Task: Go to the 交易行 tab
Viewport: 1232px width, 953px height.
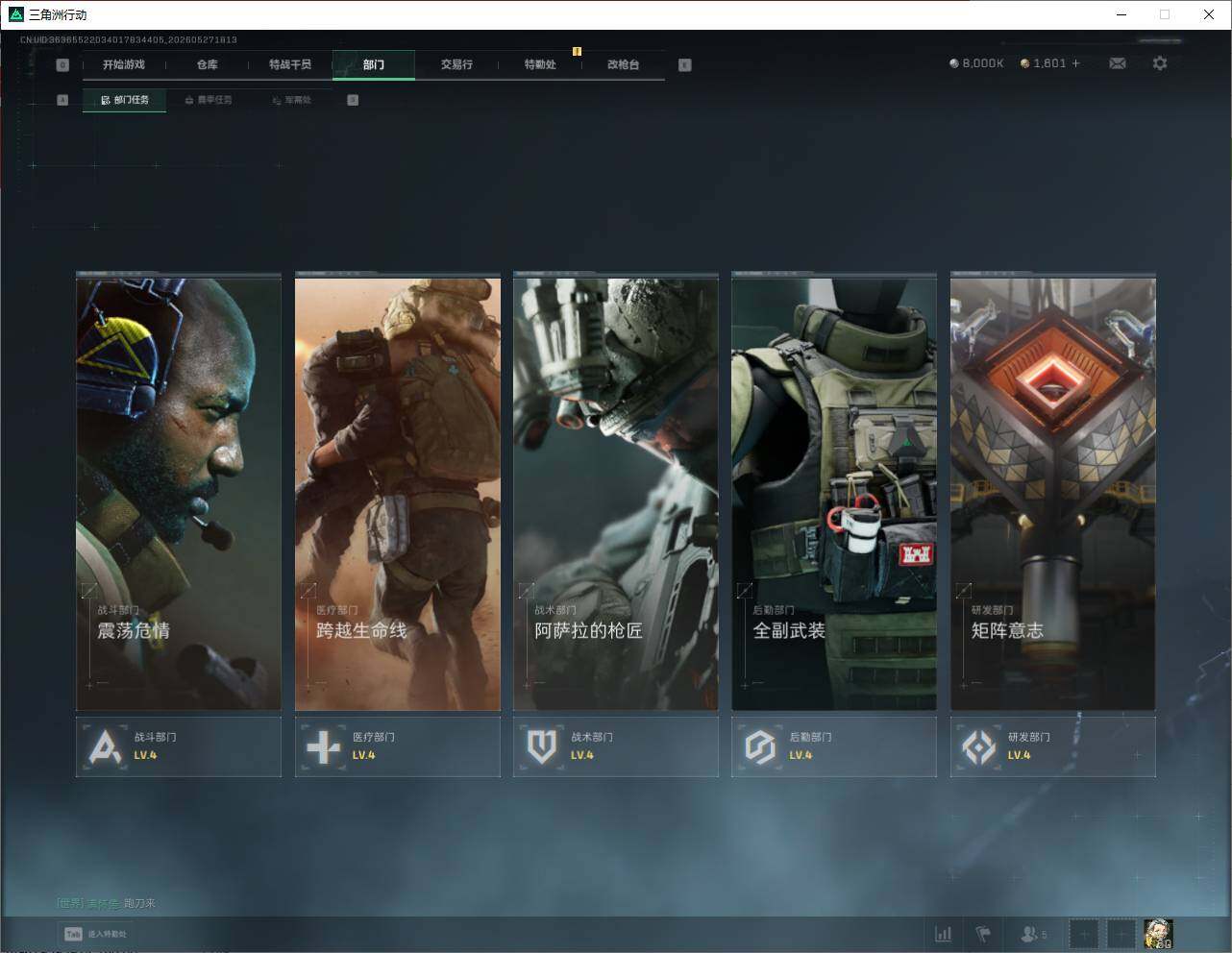Action: (x=456, y=64)
